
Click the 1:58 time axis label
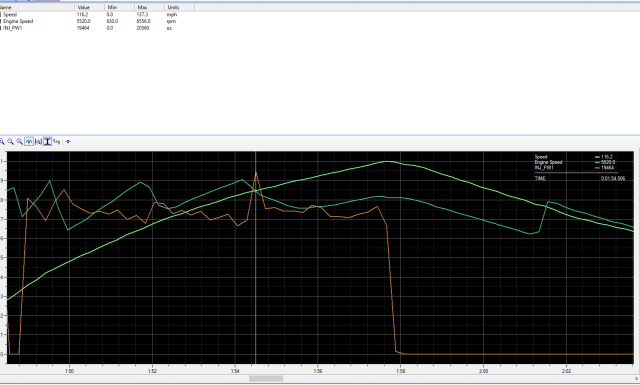[x=400, y=371]
